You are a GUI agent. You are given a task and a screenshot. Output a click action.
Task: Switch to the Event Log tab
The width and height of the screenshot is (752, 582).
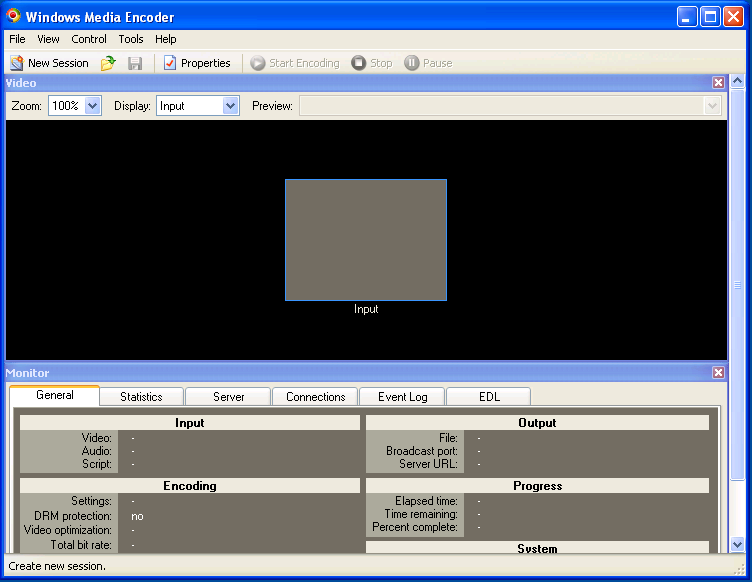pos(402,397)
